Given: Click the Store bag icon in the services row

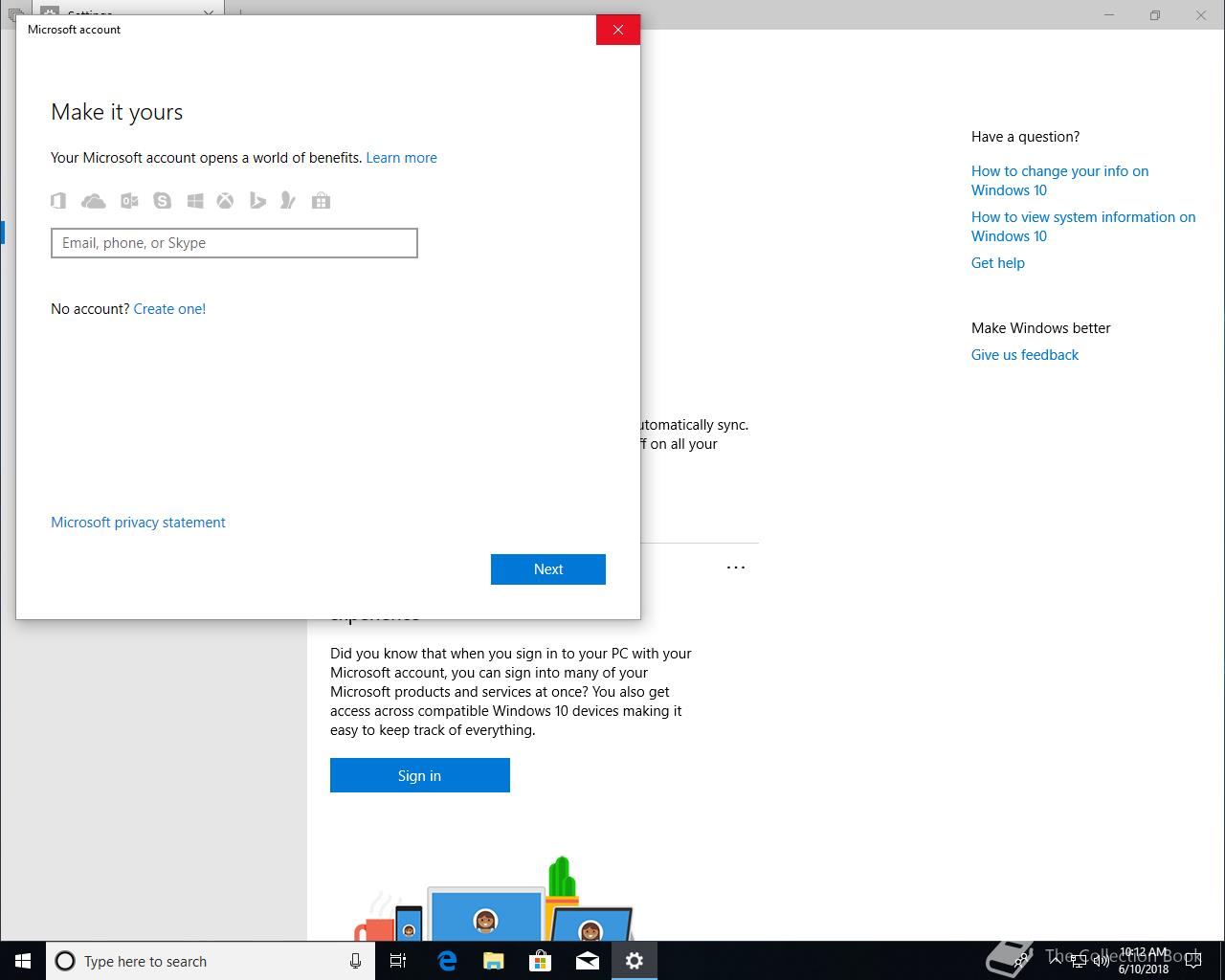Looking at the screenshot, I should point(322,200).
